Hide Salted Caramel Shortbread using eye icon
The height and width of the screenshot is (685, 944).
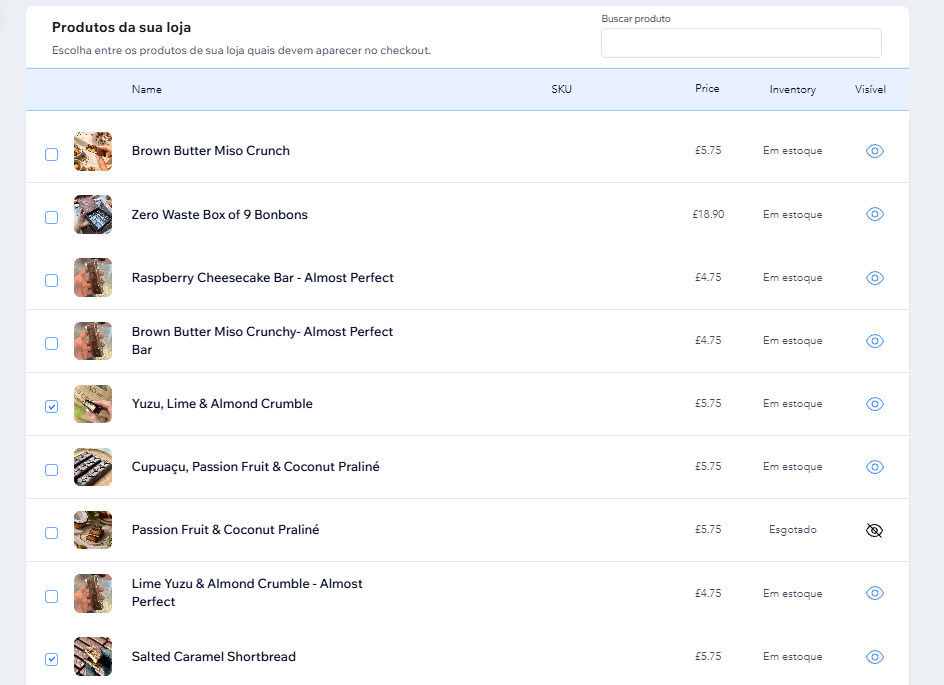pyautogui.click(x=874, y=657)
